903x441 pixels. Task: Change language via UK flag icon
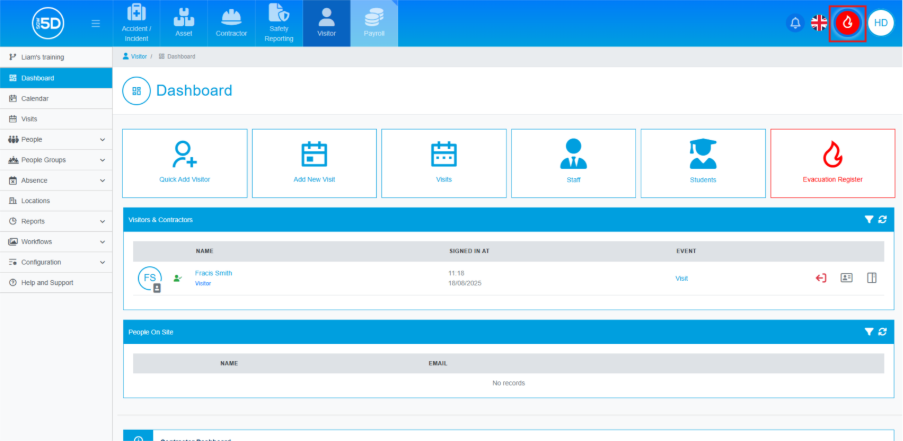pyautogui.click(x=819, y=23)
